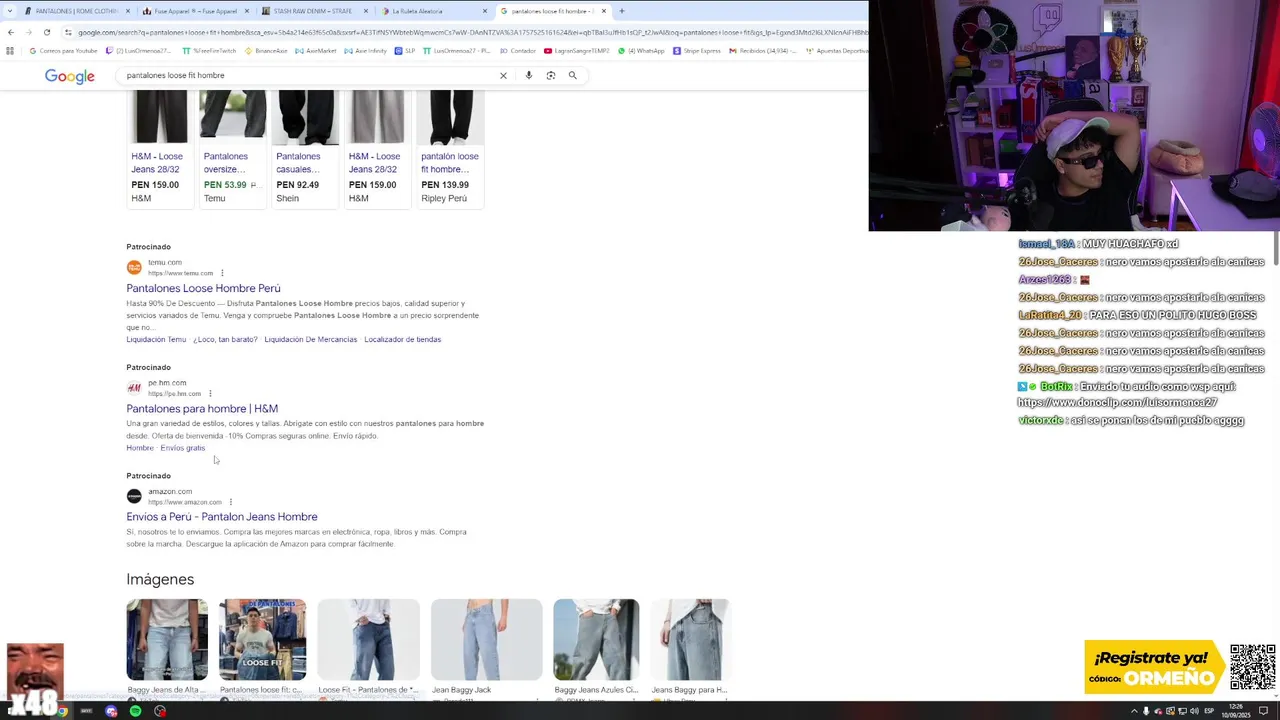Switch to STASH RAW DENIM – STRAFE tab
The image size is (1280, 720).
(x=314, y=11)
